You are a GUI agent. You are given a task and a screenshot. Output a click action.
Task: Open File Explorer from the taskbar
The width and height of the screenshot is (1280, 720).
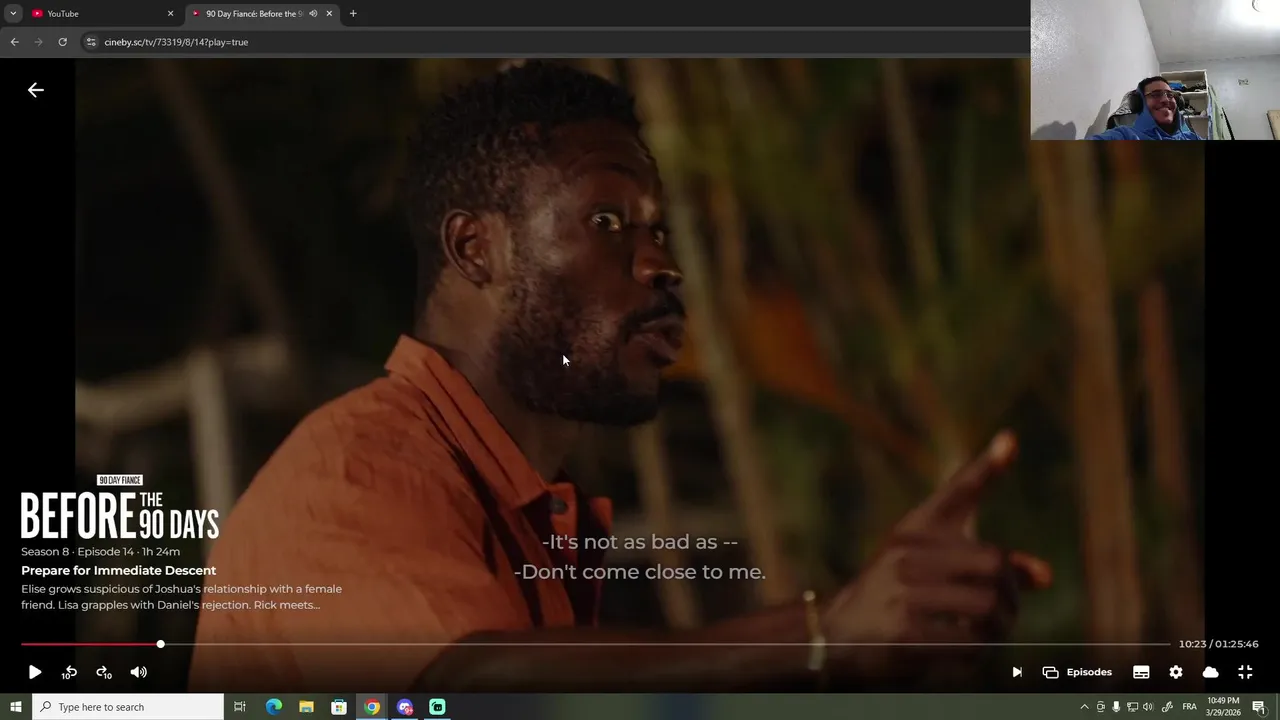[x=306, y=707]
